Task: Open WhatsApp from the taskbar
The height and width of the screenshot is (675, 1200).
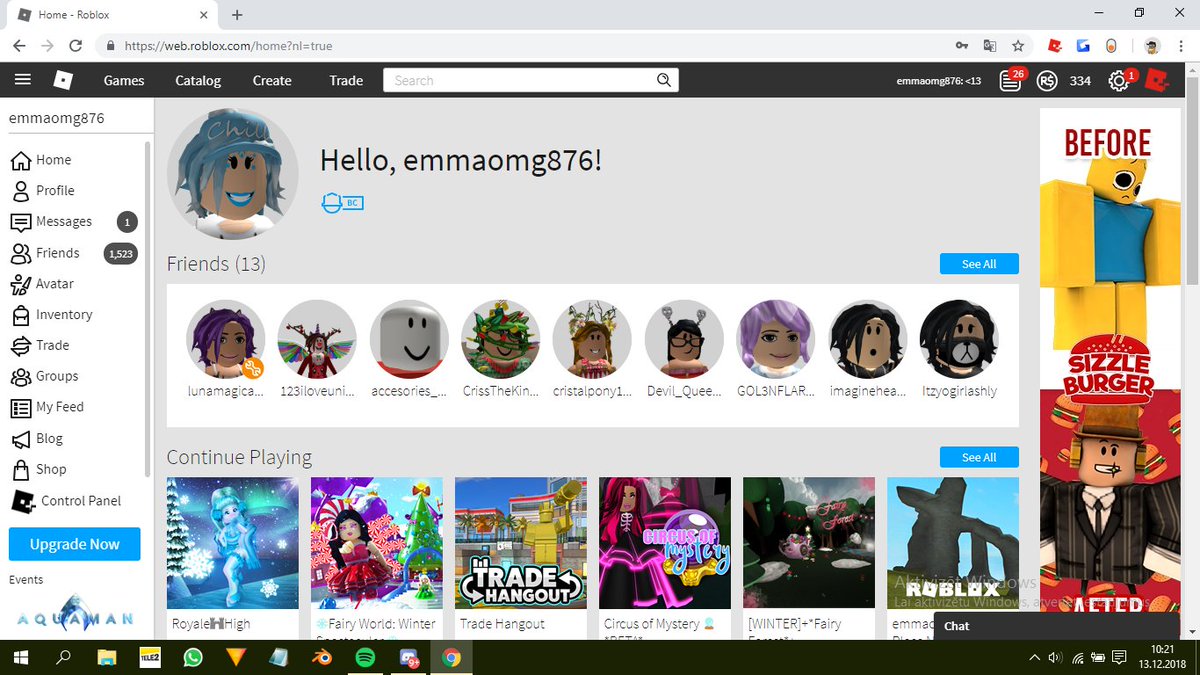Action: click(192, 657)
